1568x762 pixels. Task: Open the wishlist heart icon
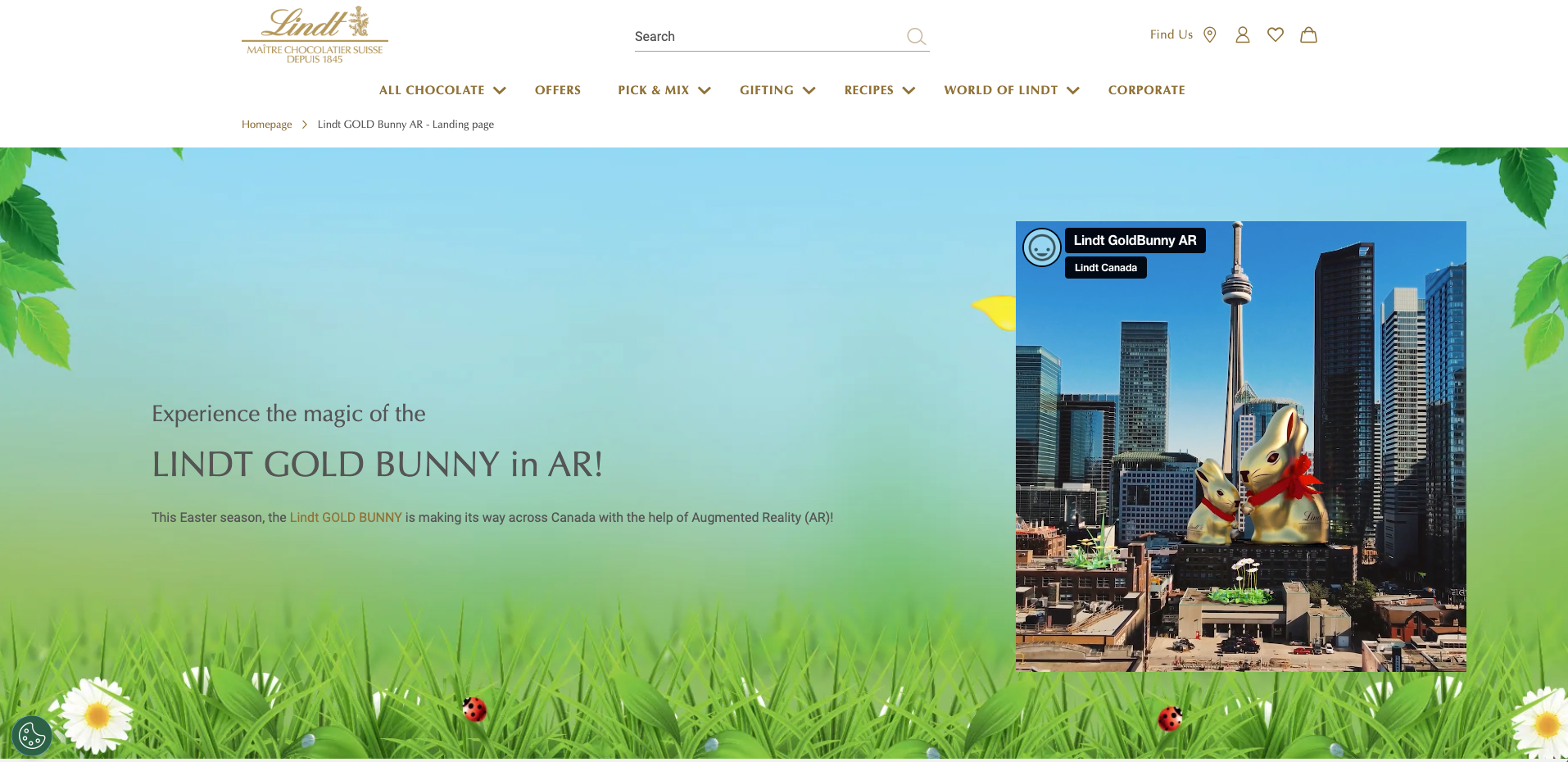pos(1276,34)
